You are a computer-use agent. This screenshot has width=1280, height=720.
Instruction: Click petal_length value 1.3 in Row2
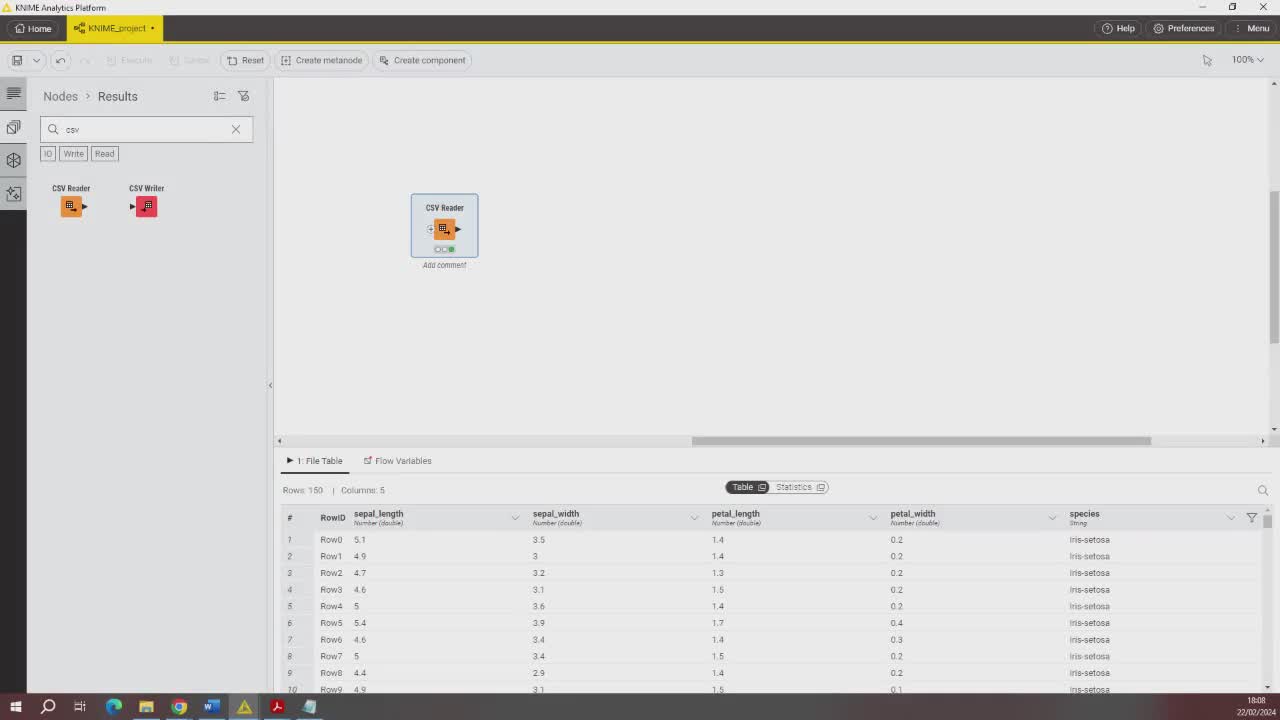(x=718, y=573)
